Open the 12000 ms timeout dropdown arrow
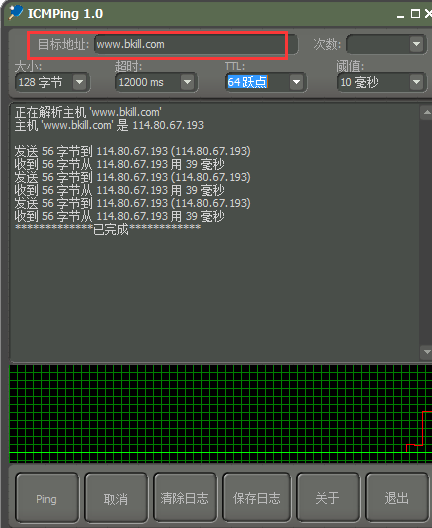The width and height of the screenshot is (432, 528). 188,82
